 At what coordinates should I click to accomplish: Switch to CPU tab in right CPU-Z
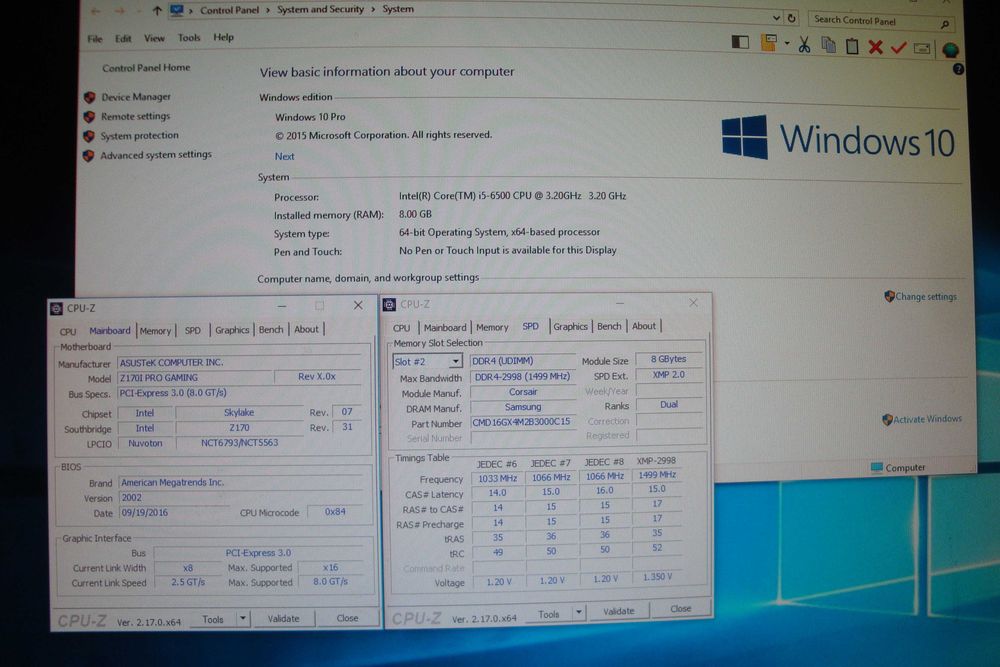[x=402, y=328]
